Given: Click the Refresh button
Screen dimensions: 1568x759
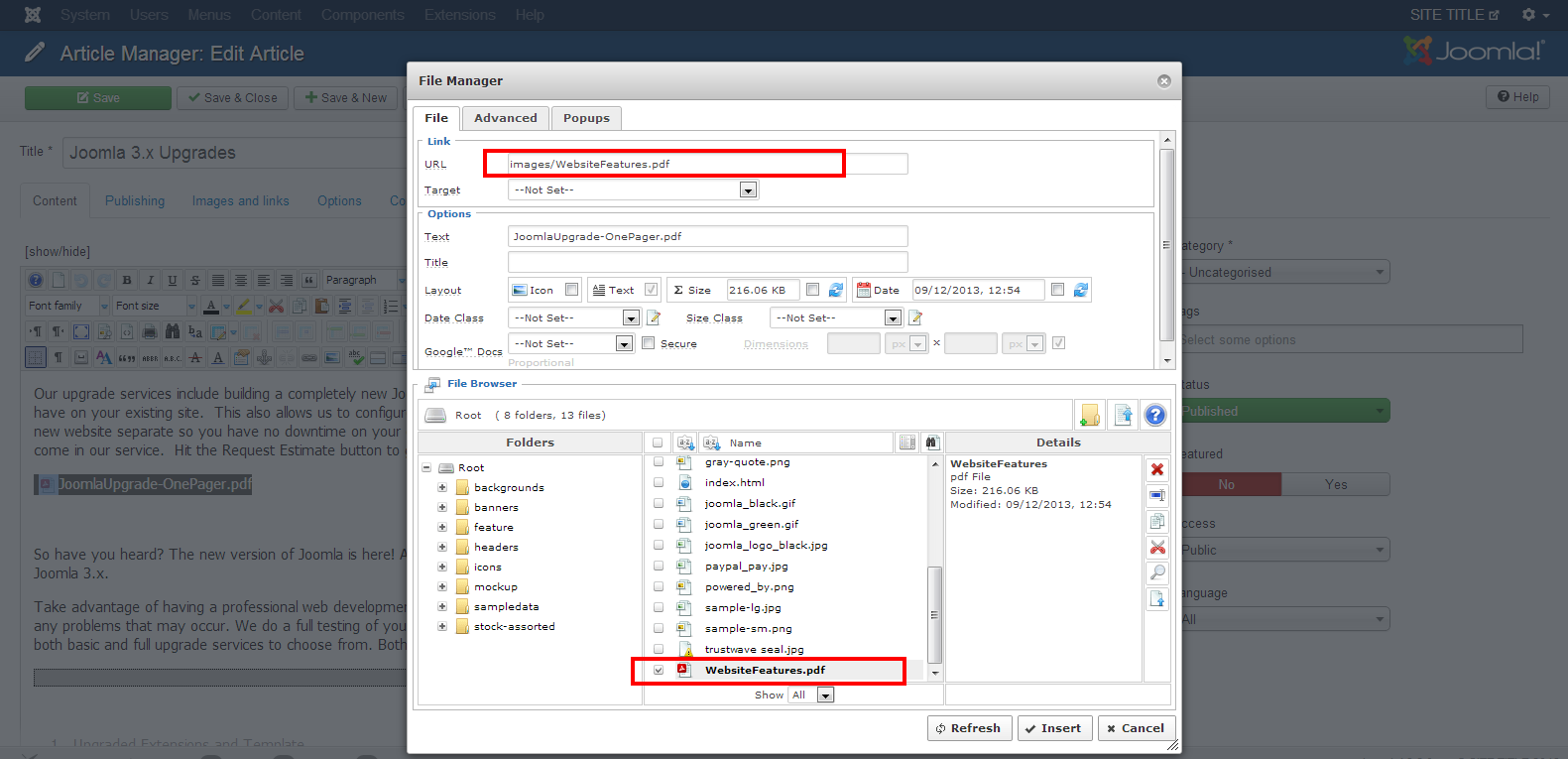Looking at the screenshot, I should pyautogui.click(x=970, y=728).
